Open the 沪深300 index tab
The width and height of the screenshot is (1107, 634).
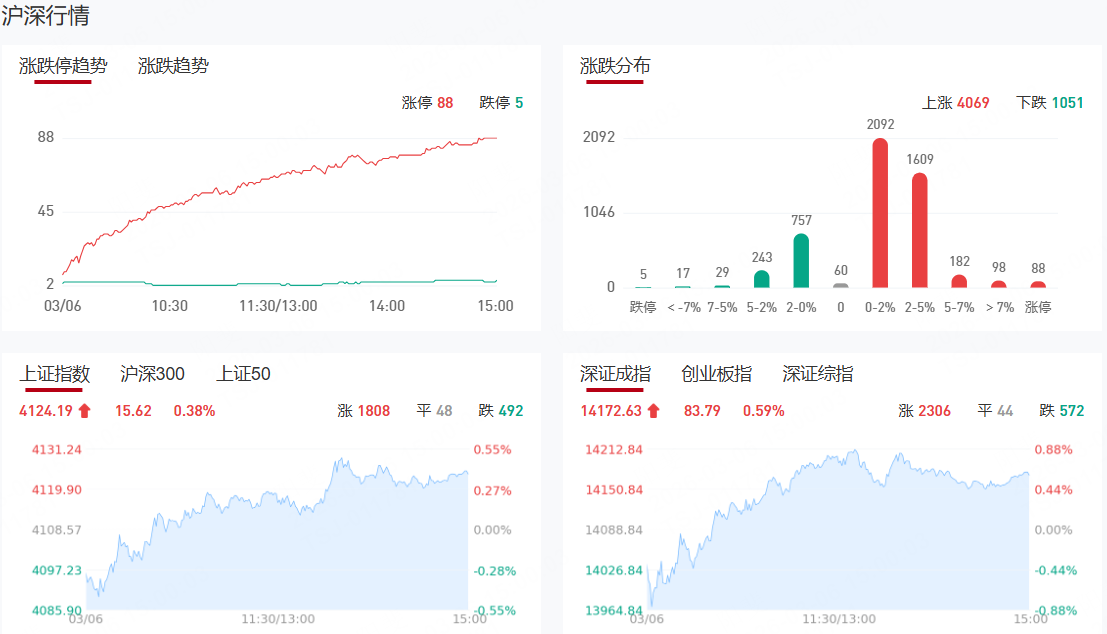(x=152, y=374)
